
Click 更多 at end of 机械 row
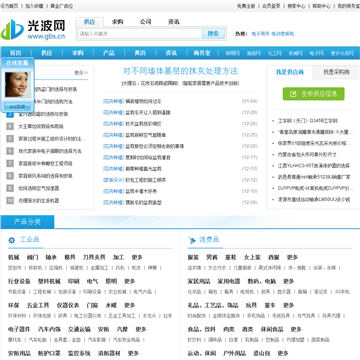coord(137,257)
